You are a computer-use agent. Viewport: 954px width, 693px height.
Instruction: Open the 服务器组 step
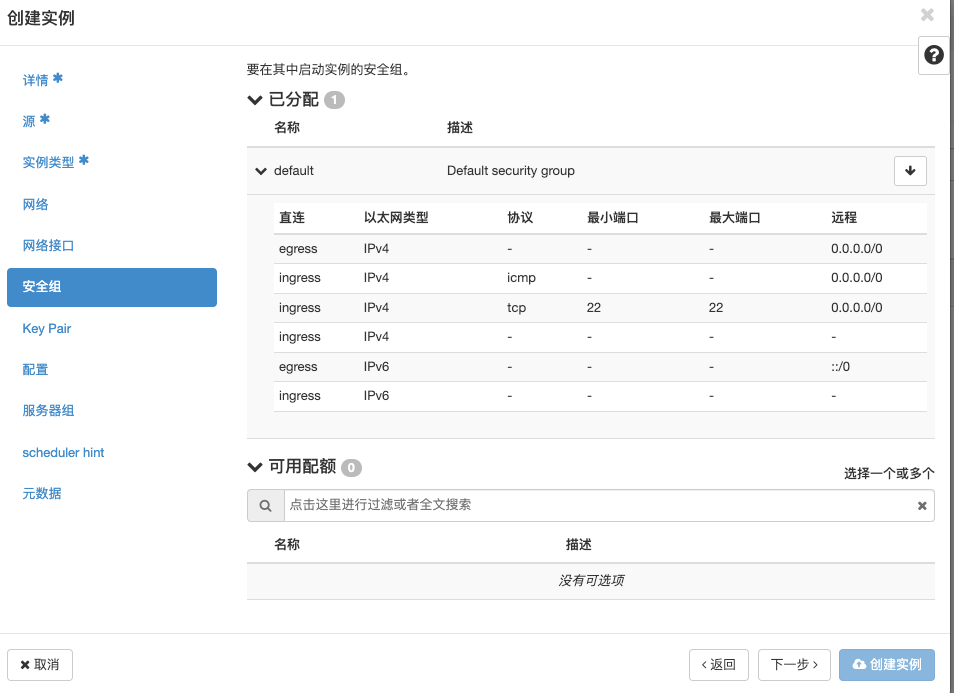tap(48, 411)
